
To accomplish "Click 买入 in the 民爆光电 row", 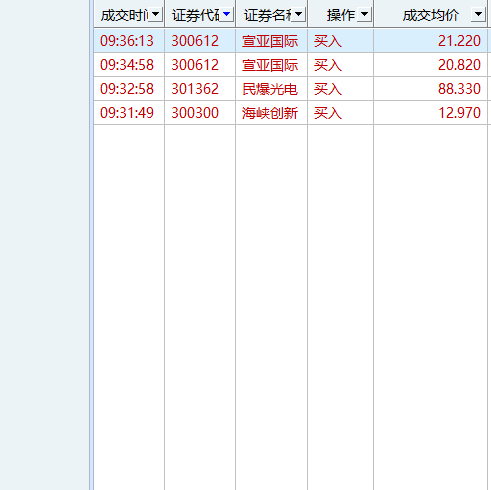I will pos(328,89).
